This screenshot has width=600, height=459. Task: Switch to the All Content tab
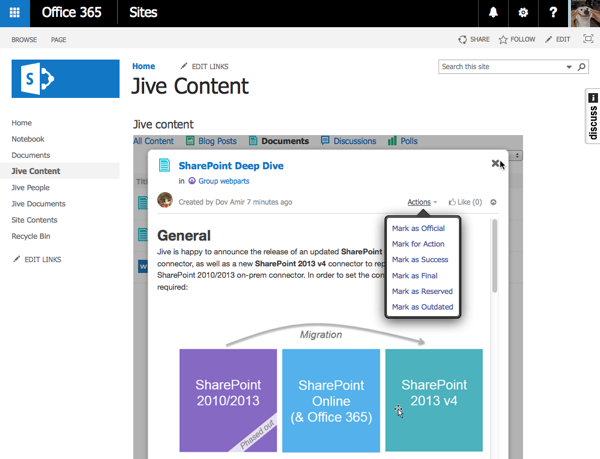pos(153,141)
